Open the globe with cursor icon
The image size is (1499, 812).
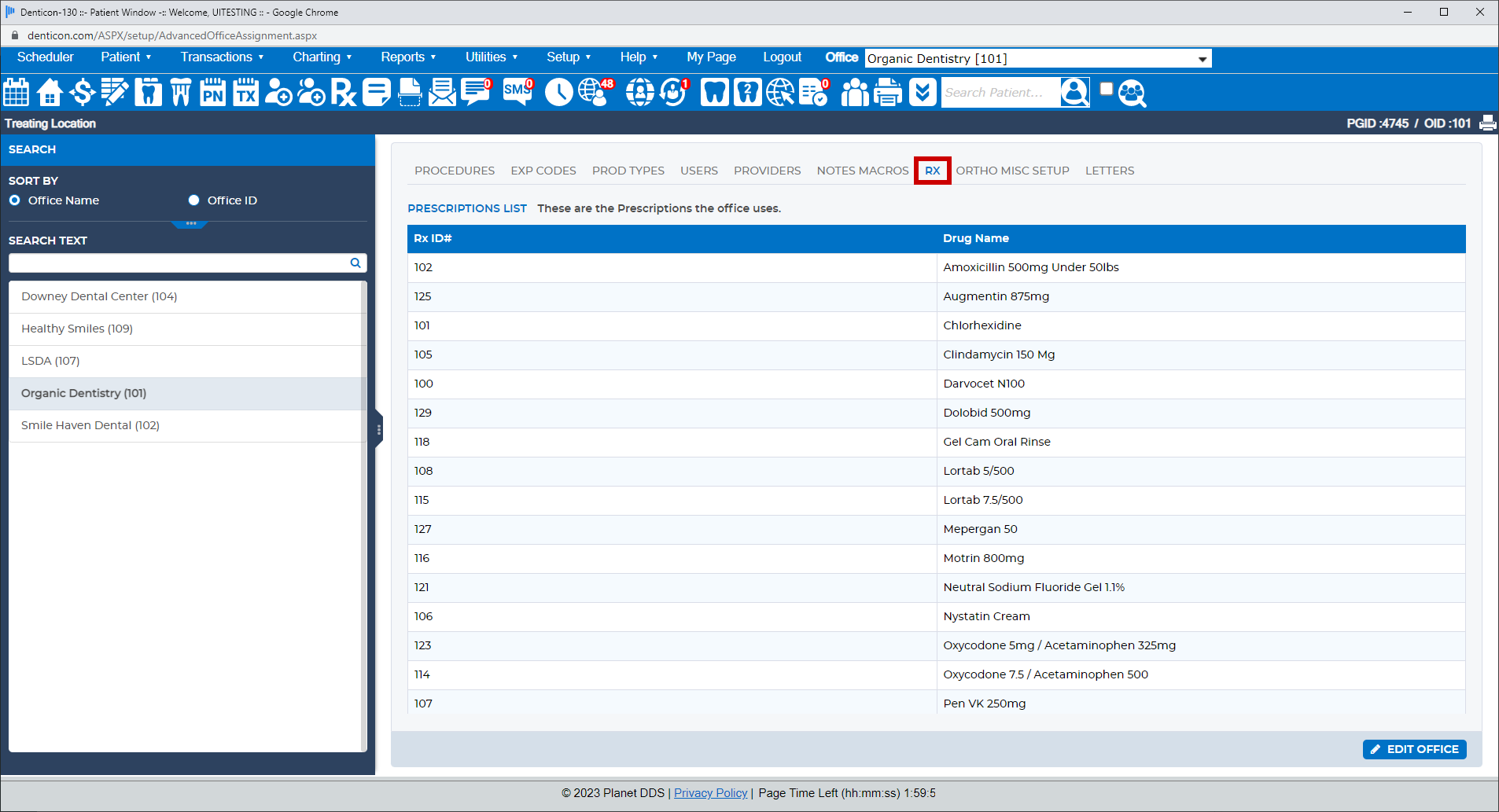click(x=781, y=93)
